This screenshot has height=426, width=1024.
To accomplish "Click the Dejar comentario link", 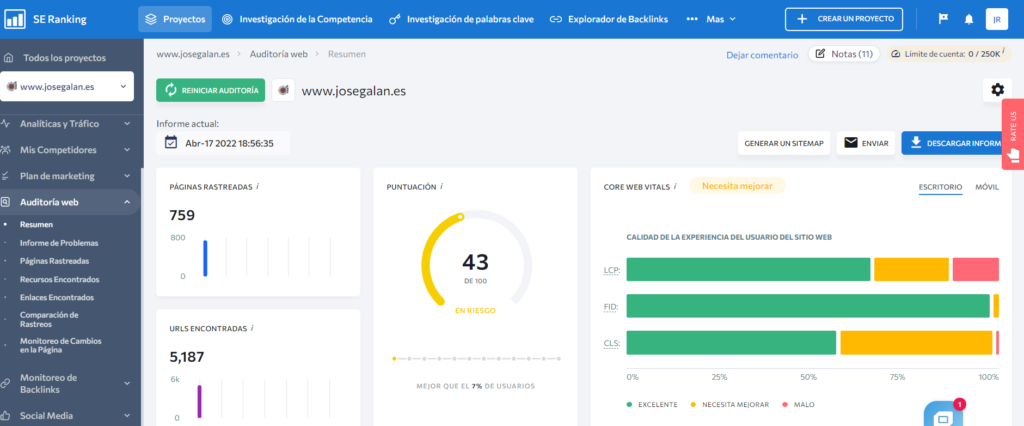I will [761, 54].
